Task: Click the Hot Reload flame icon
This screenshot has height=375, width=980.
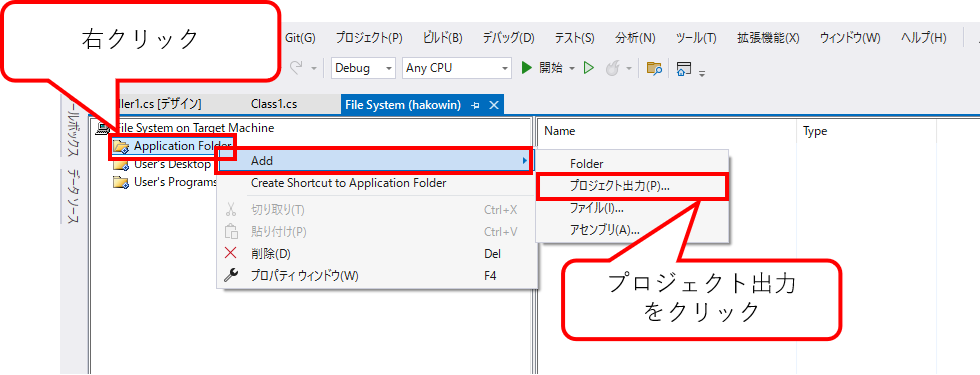Action: [612, 68]
